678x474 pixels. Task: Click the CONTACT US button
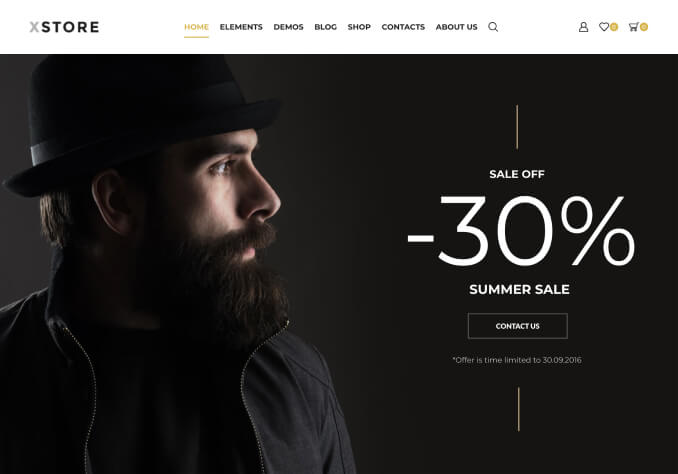pyautogui.click(x=518, y=326)
